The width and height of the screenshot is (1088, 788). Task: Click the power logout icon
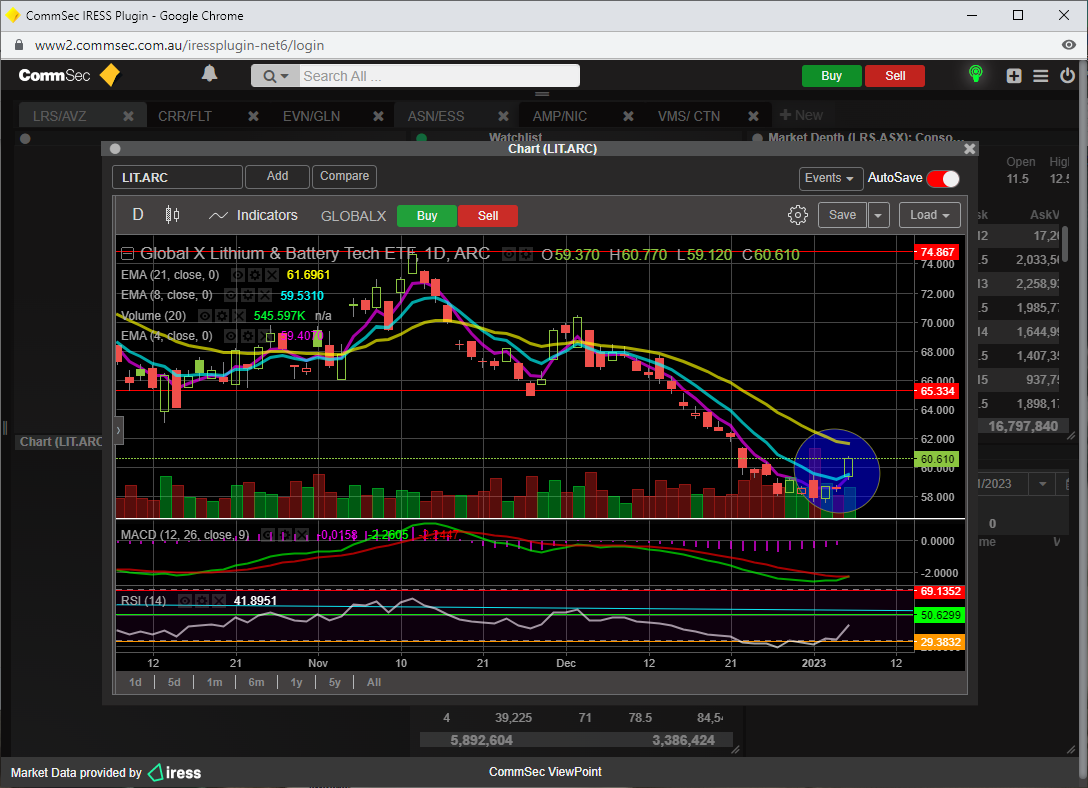point(1067,76)
